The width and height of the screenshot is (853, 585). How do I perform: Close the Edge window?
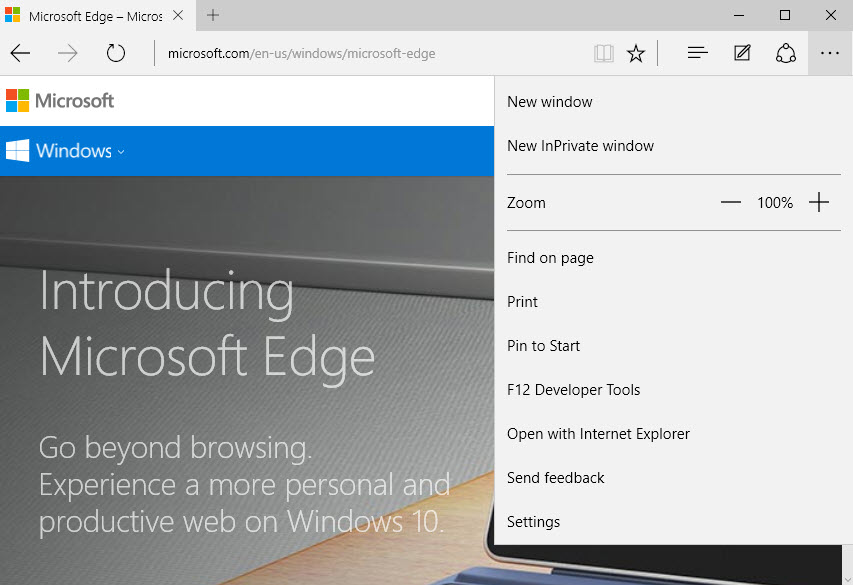pos(830,15)
